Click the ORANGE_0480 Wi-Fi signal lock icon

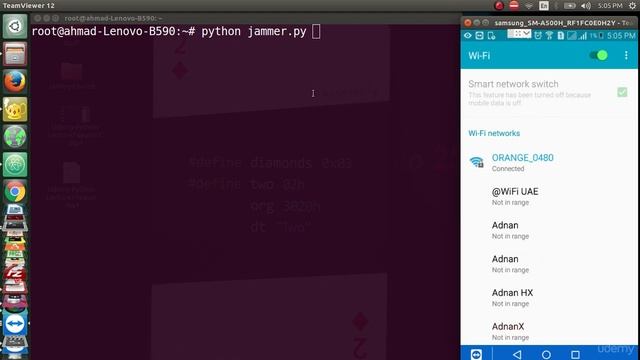pos(476,162)
